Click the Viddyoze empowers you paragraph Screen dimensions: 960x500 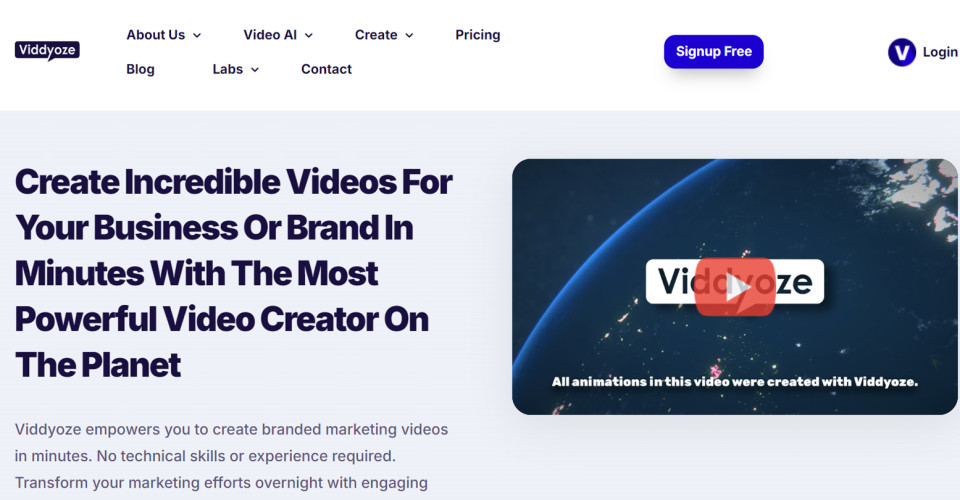click(x=231, y=456)
